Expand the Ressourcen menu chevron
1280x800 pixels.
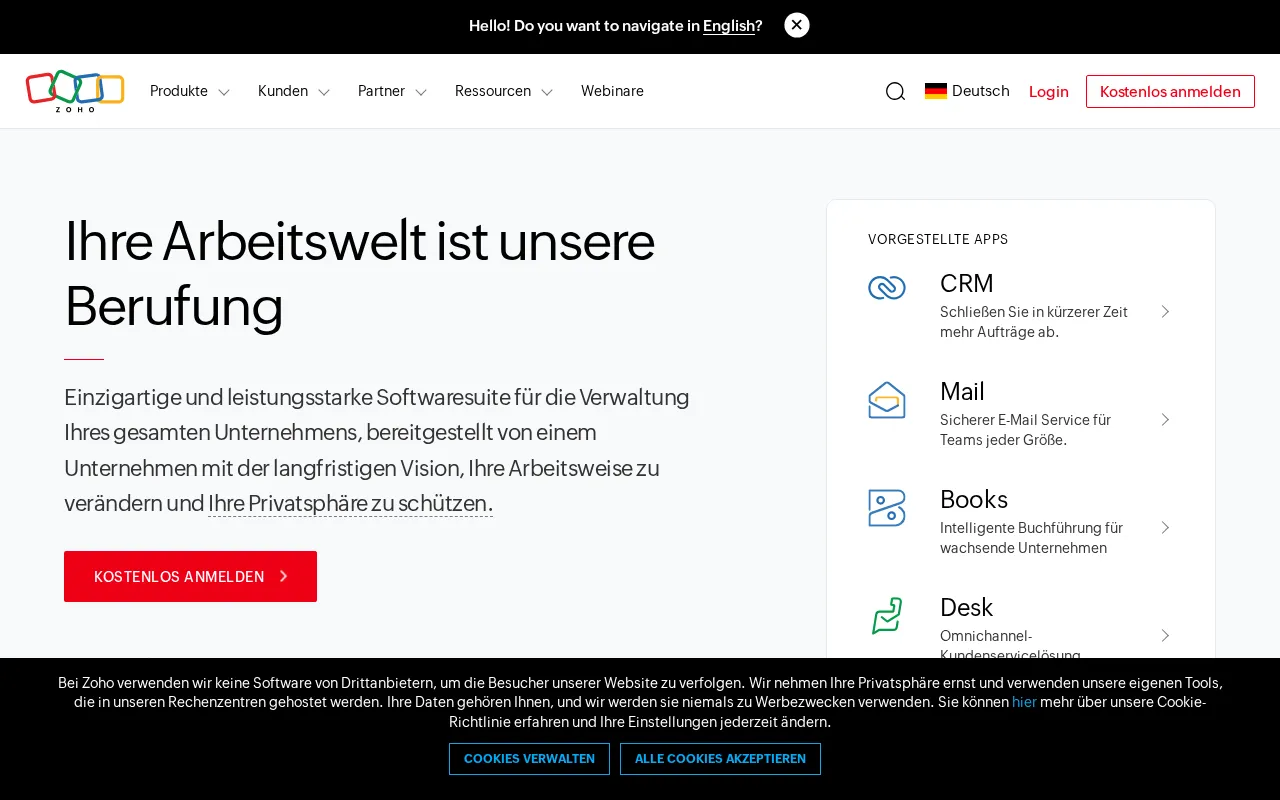pyautogui.click(x=547, y=92)
